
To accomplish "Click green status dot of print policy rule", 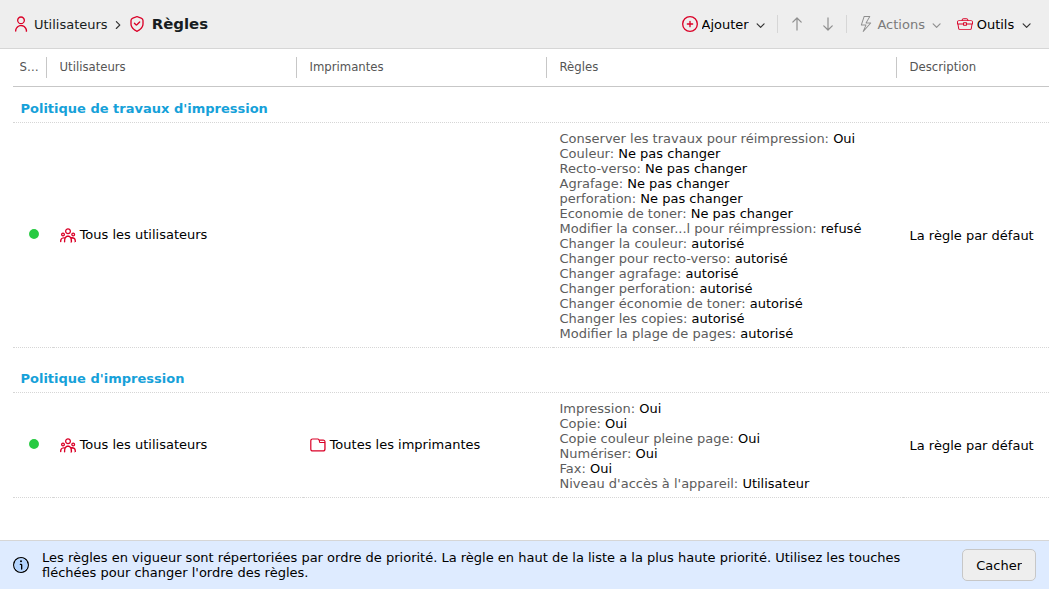I will click(x=34, y=444).
